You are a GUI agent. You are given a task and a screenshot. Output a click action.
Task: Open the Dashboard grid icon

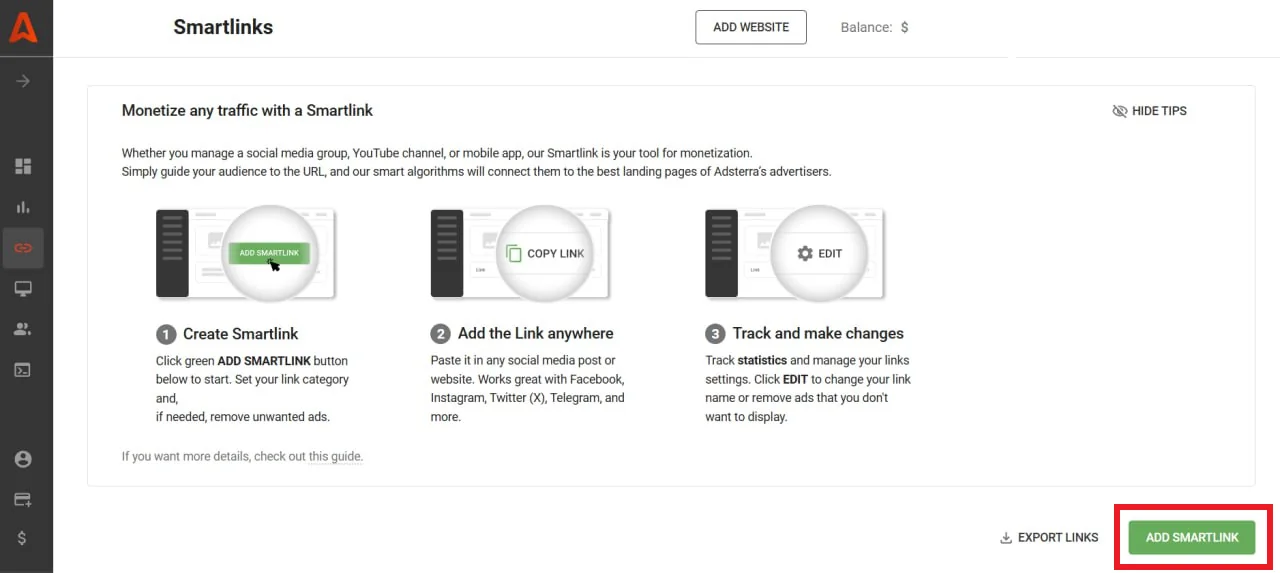pyautogui.click(x=23, y=166)
